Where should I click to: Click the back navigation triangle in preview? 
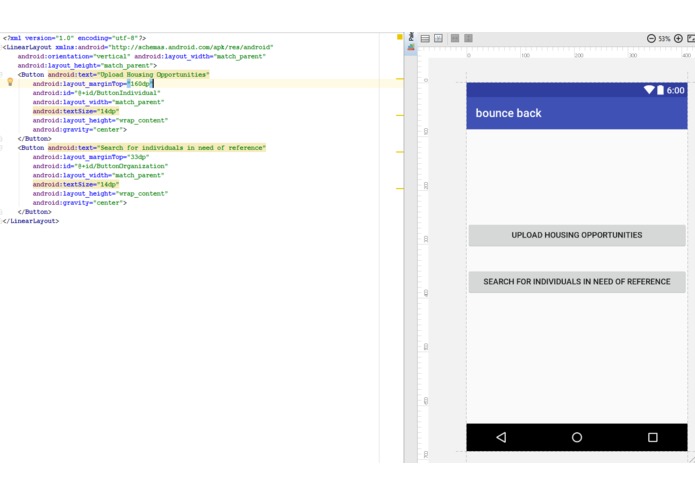501,437
